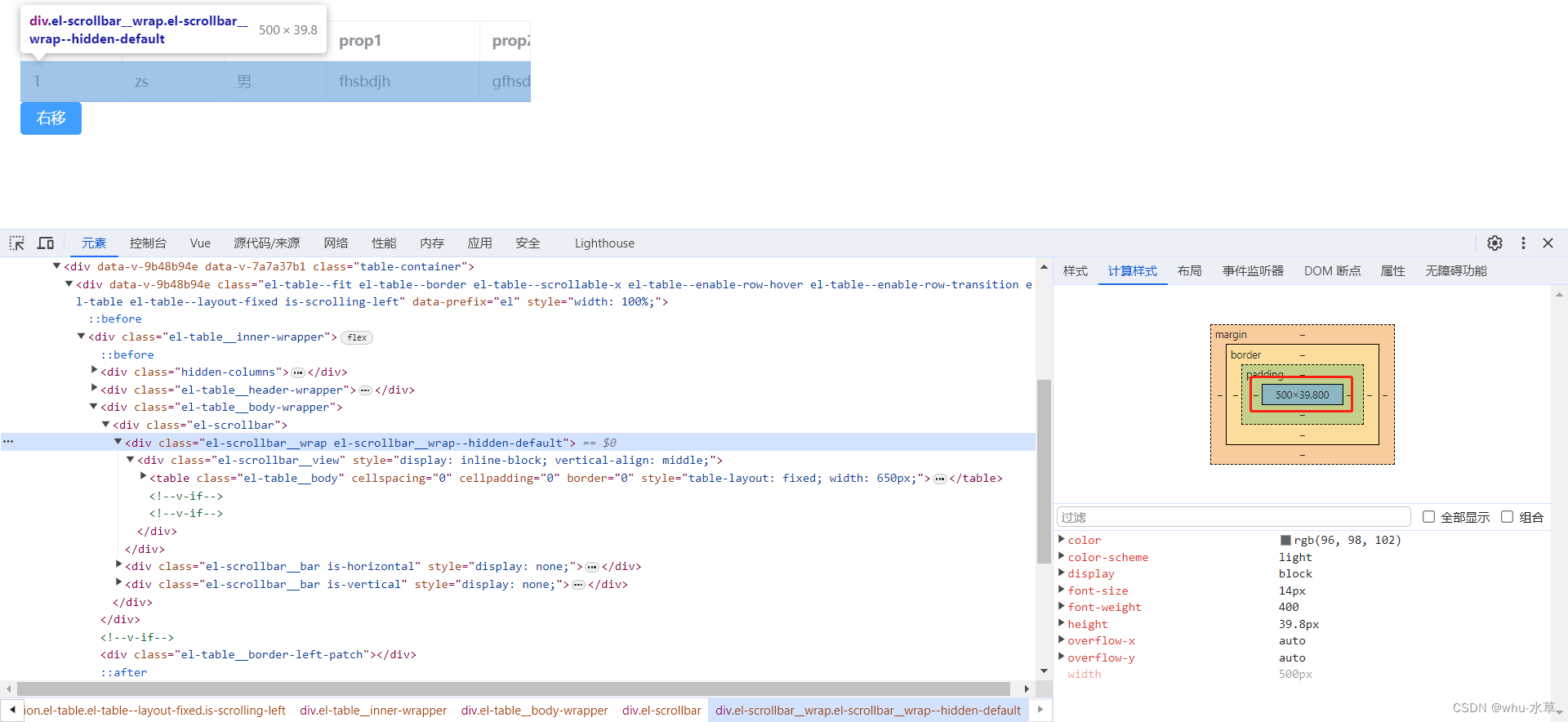The height and width of the screenshot is (722, 1568).
Task: Open the 源代码/来源 tab
Action: pyautogui.click(x=267, y=243)
